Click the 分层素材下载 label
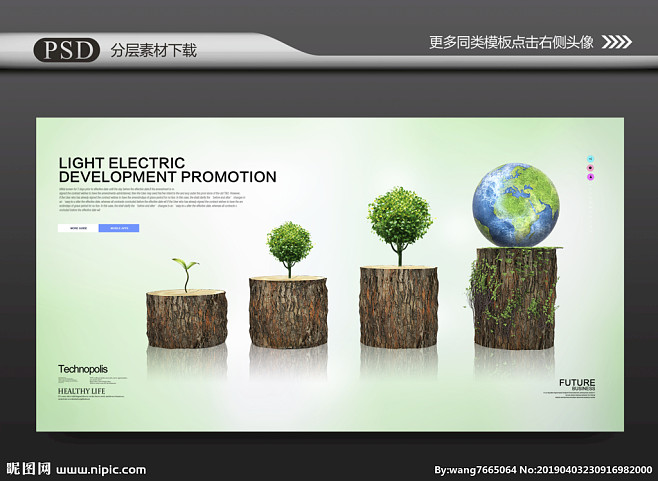 click(154, 50)
